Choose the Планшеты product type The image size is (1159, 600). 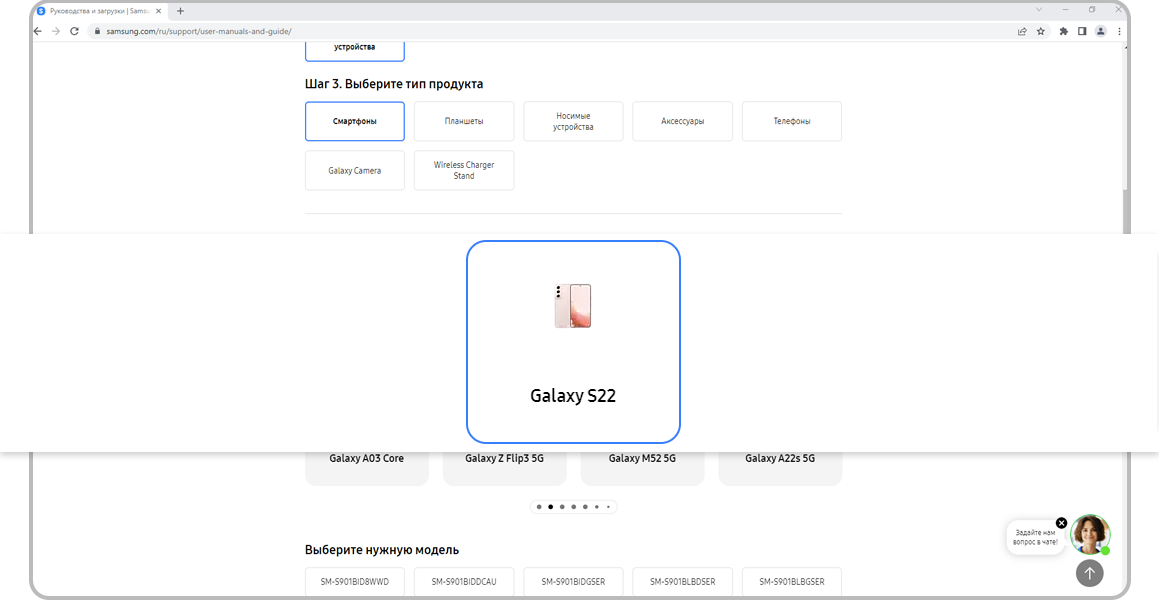[x=464, y=121]
